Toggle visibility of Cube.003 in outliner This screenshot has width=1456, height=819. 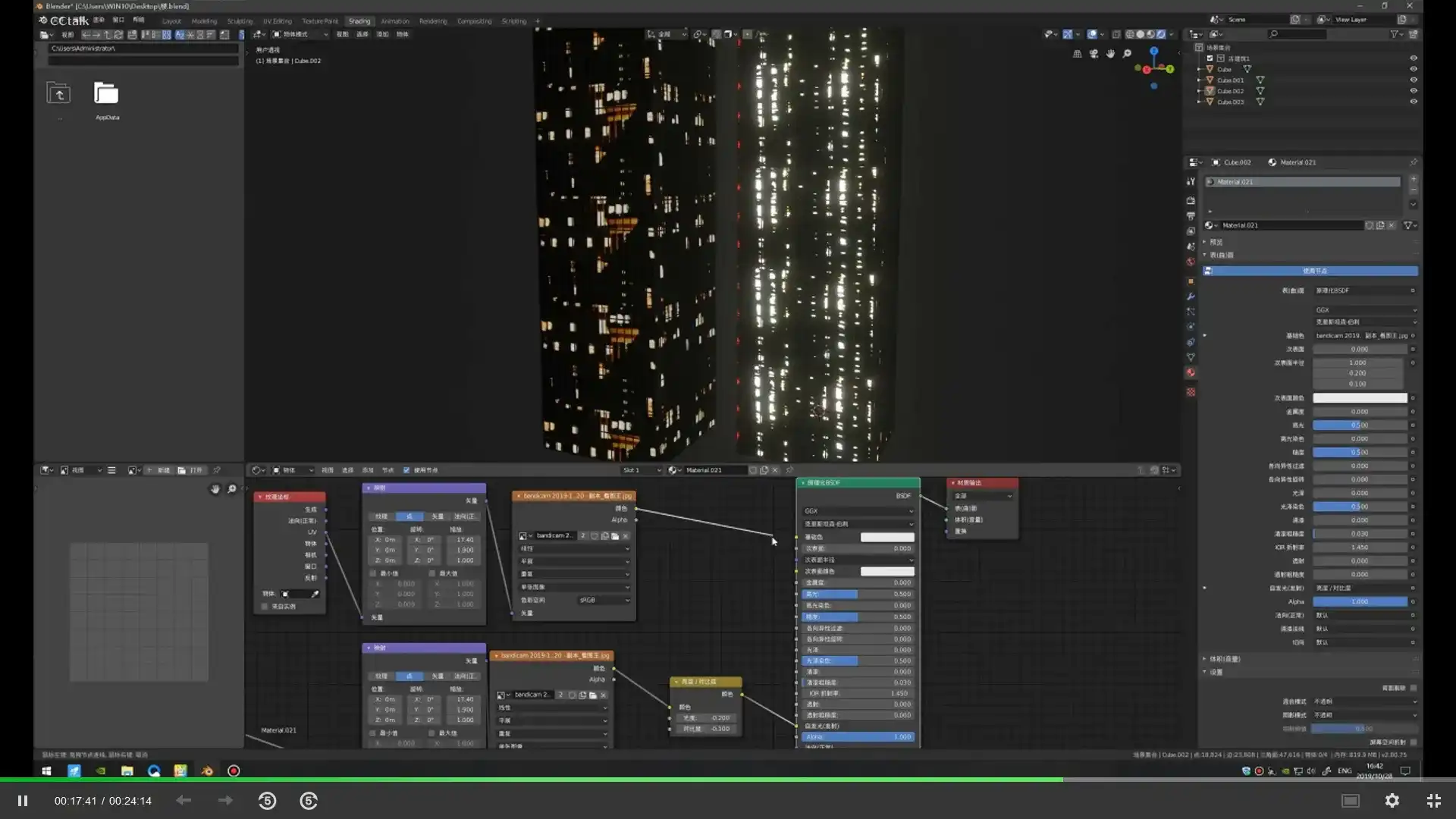(x=1414, y=102)
